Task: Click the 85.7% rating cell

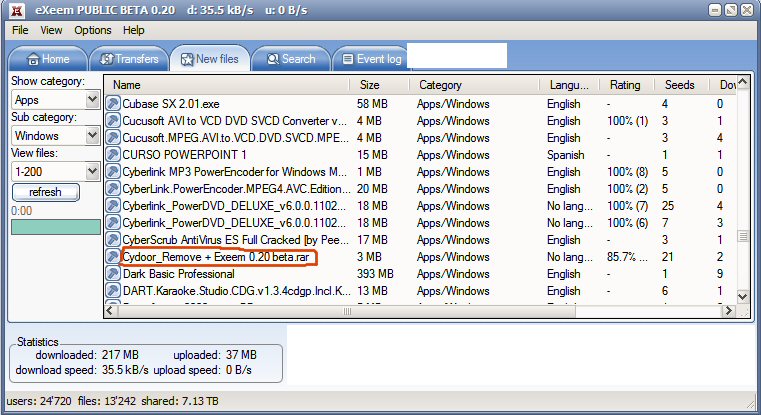Action: (x=627, y=257)
